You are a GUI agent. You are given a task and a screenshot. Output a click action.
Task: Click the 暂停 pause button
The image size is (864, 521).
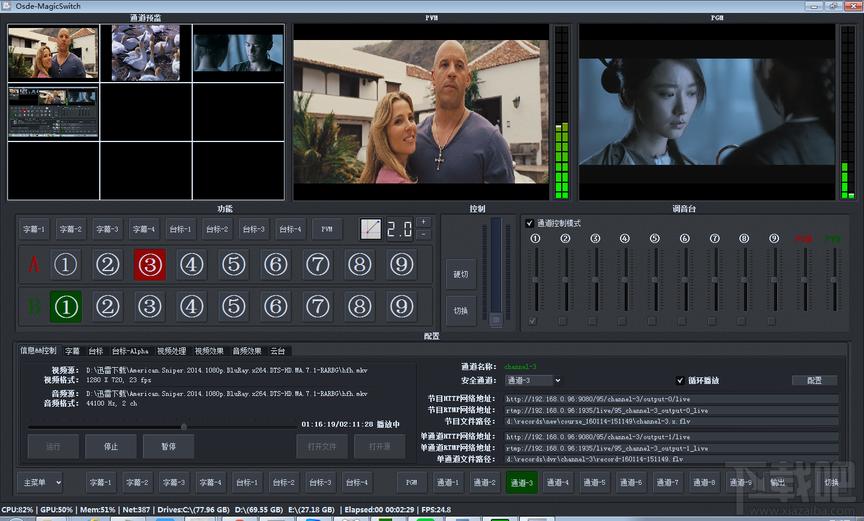click(169, 447)
